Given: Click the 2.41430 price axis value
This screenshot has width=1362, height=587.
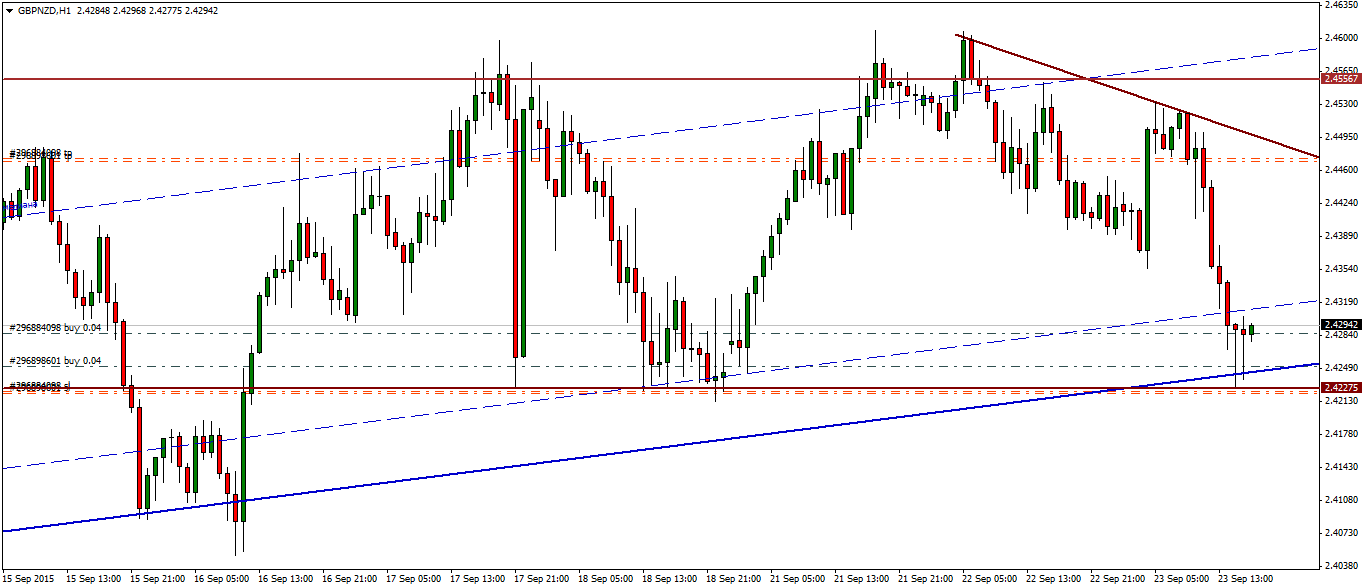Looking at the screenshot, I should click(1339, 466).
